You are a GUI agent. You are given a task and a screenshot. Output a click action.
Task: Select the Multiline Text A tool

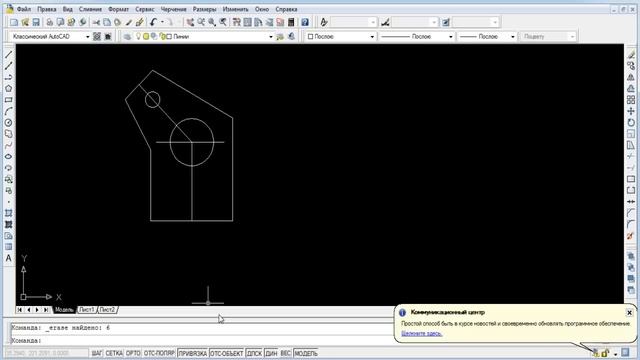click(8, 258)
